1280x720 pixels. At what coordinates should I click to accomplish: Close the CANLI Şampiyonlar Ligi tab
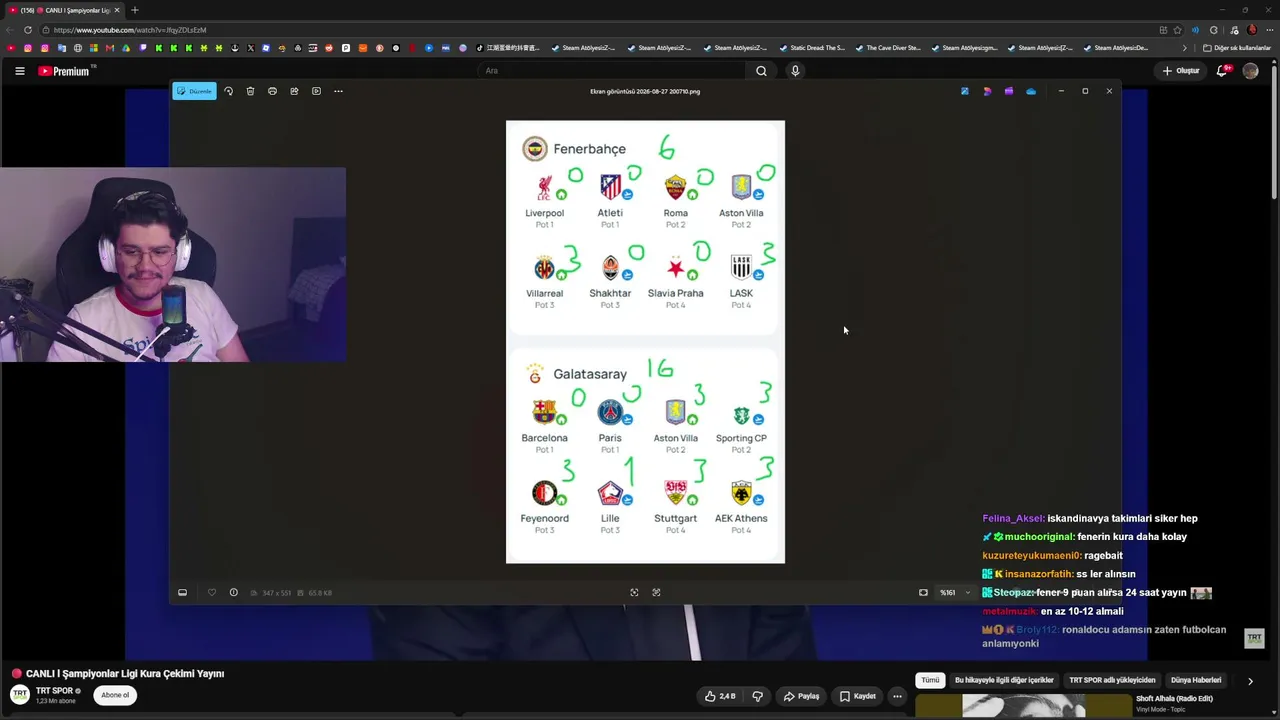click(x=117, y=10)
